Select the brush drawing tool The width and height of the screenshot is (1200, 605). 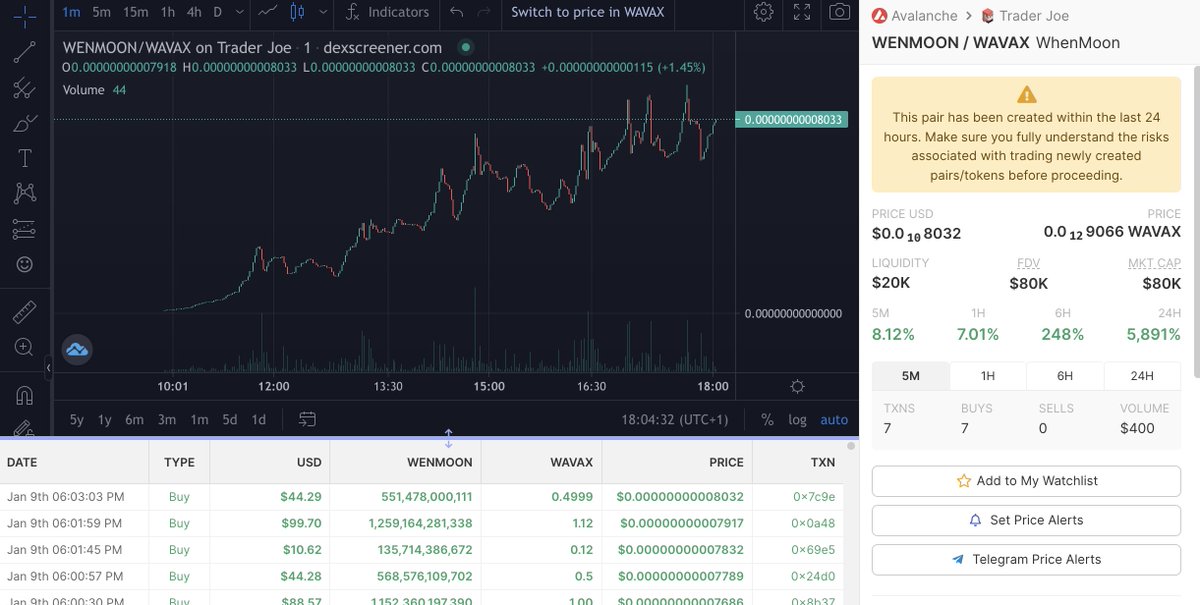pos(25,123)
